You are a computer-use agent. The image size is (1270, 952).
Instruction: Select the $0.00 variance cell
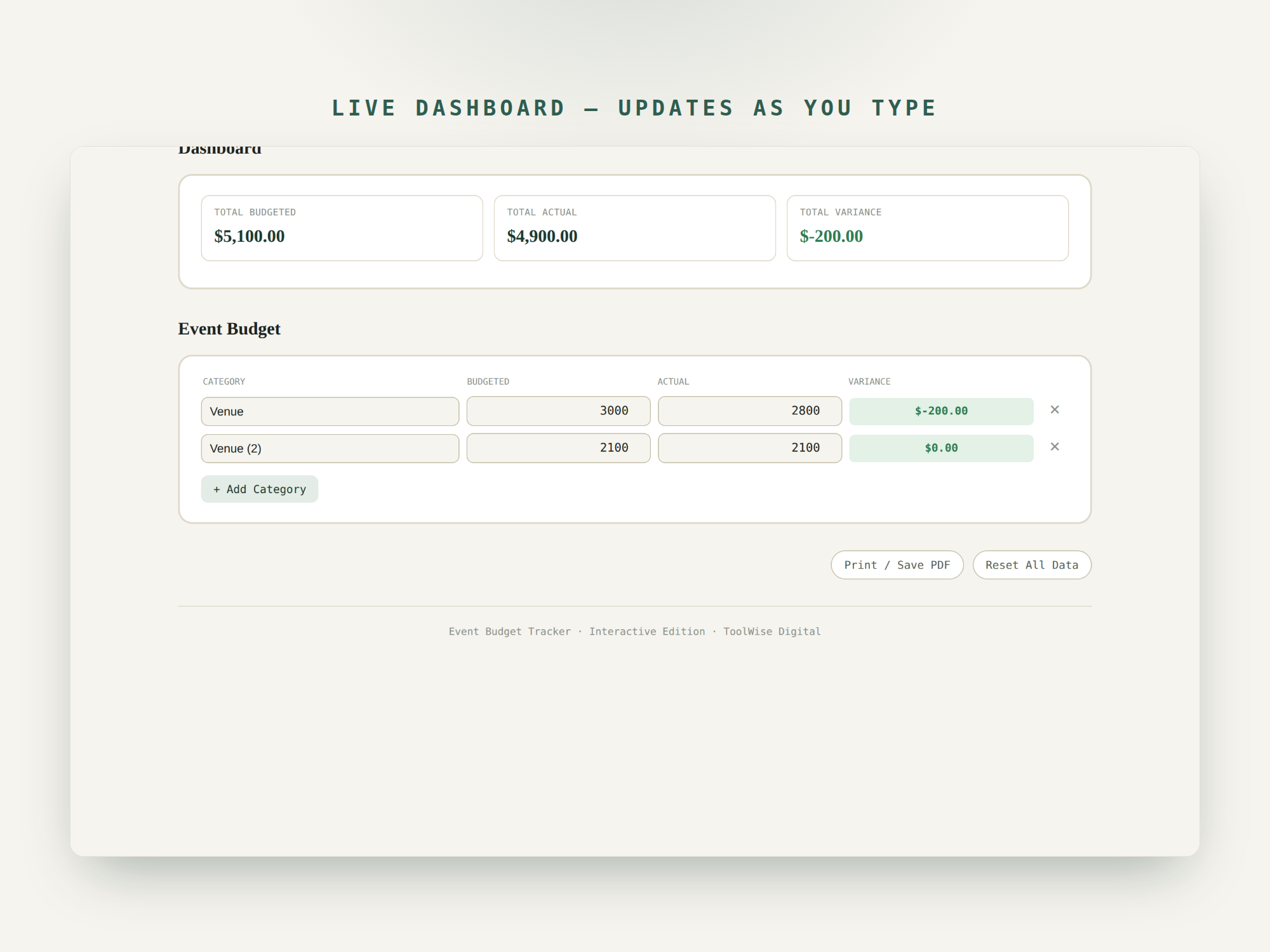click(941, 448)
